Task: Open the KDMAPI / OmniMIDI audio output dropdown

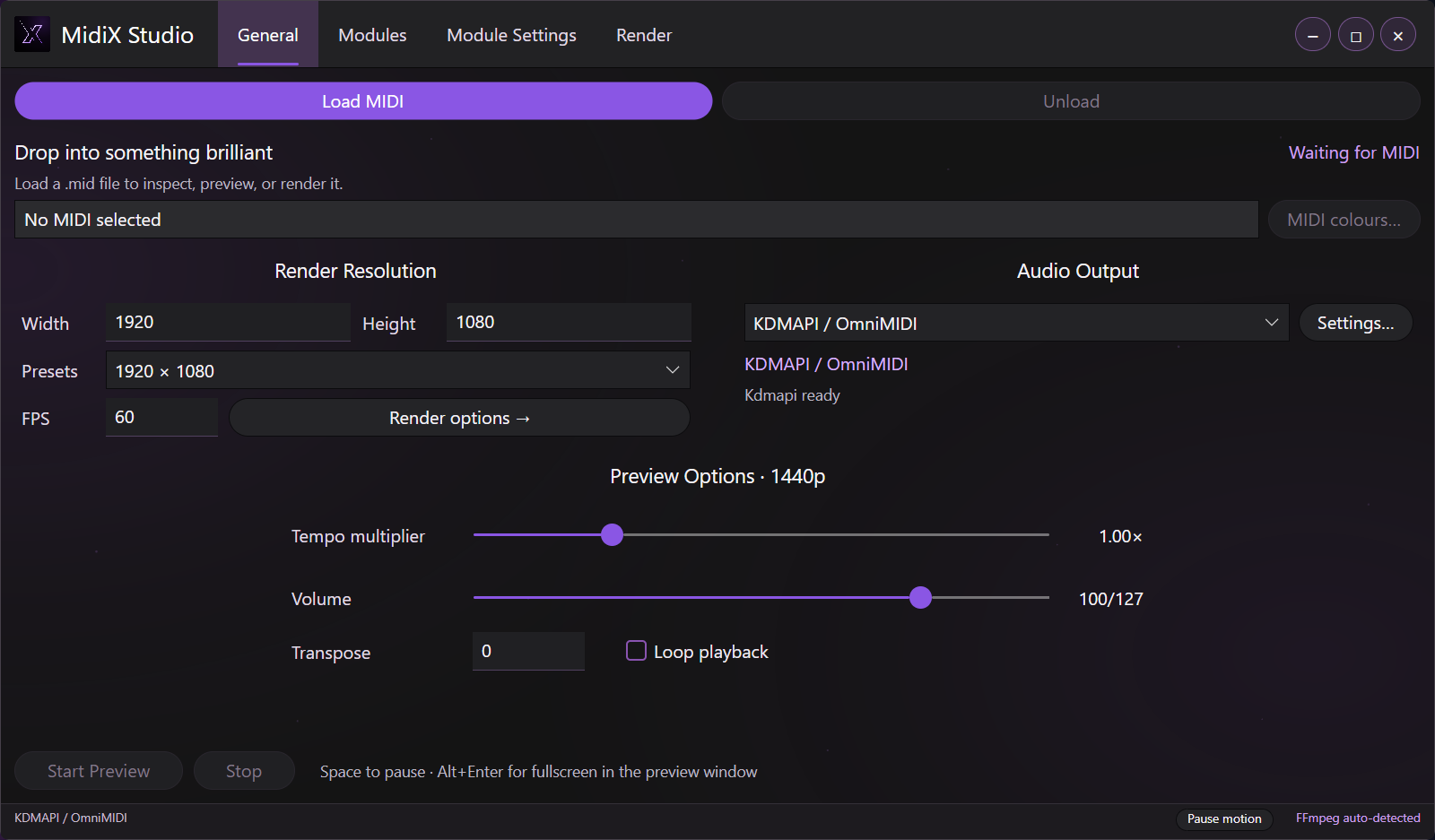Action: (x=1016, y=323)
